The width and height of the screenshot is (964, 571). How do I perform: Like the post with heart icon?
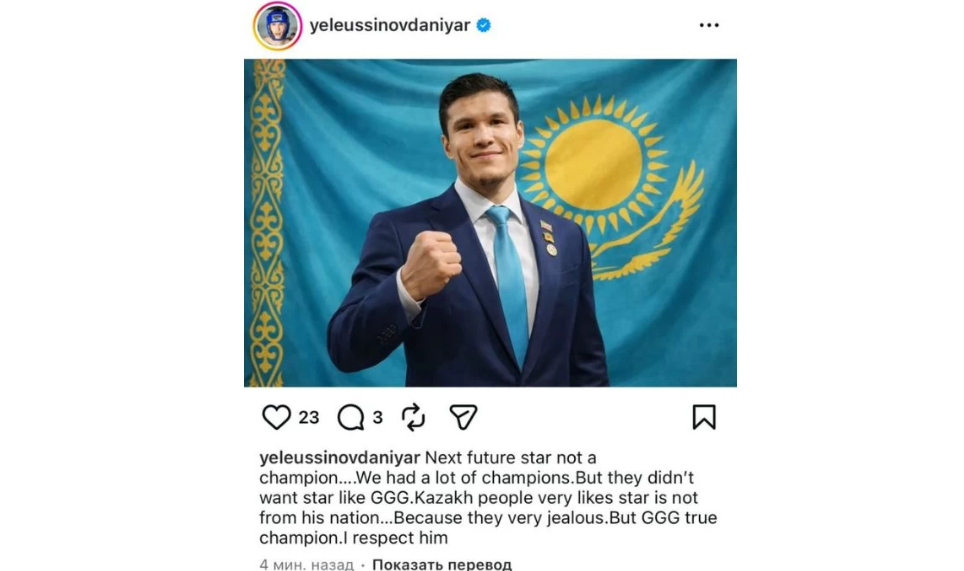pyautogui.click(x=276, y=417)
